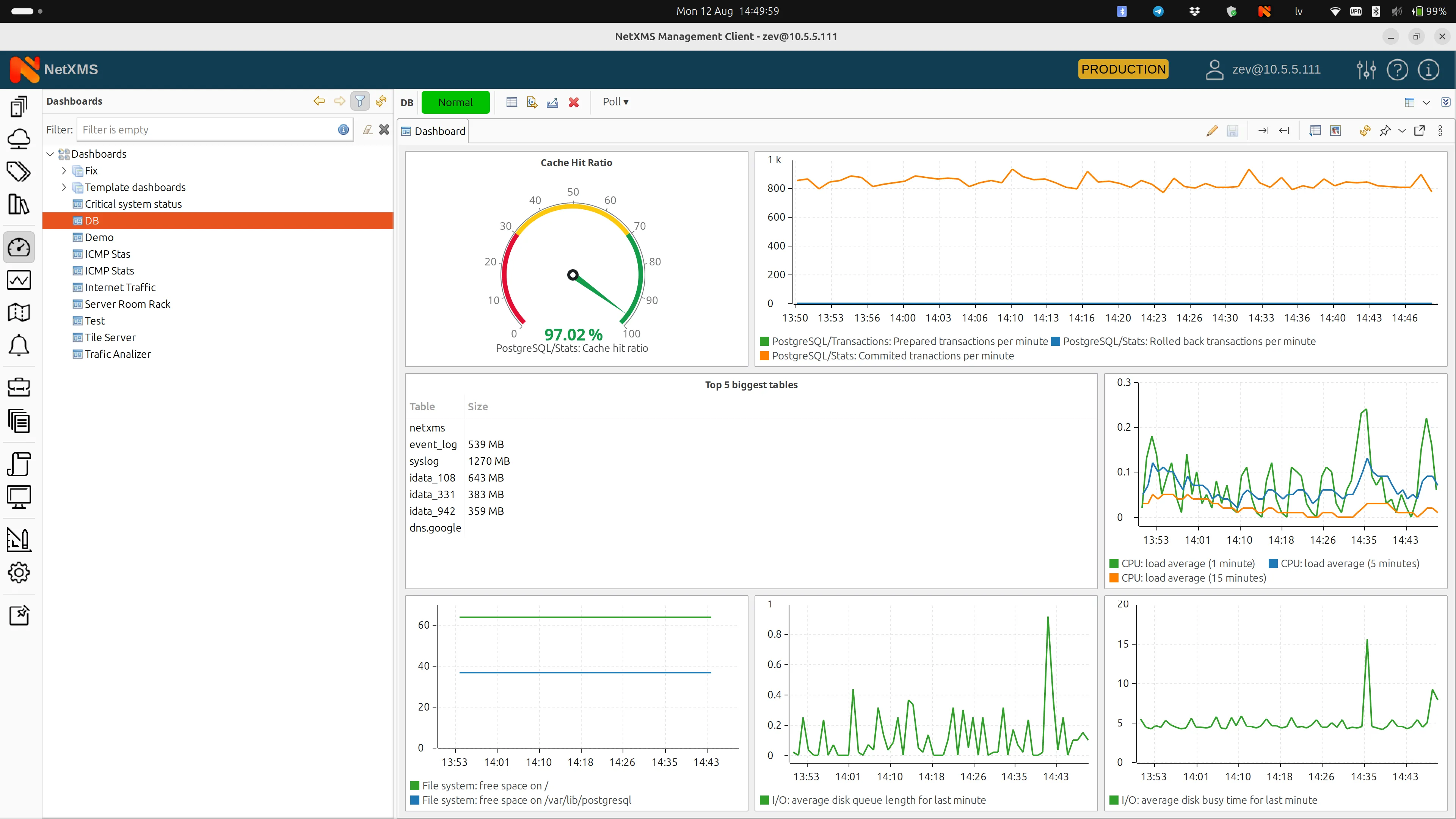Toggle the pin view icon
The height and width of the screenshot is (819, 1456).
coord(1385,131)
